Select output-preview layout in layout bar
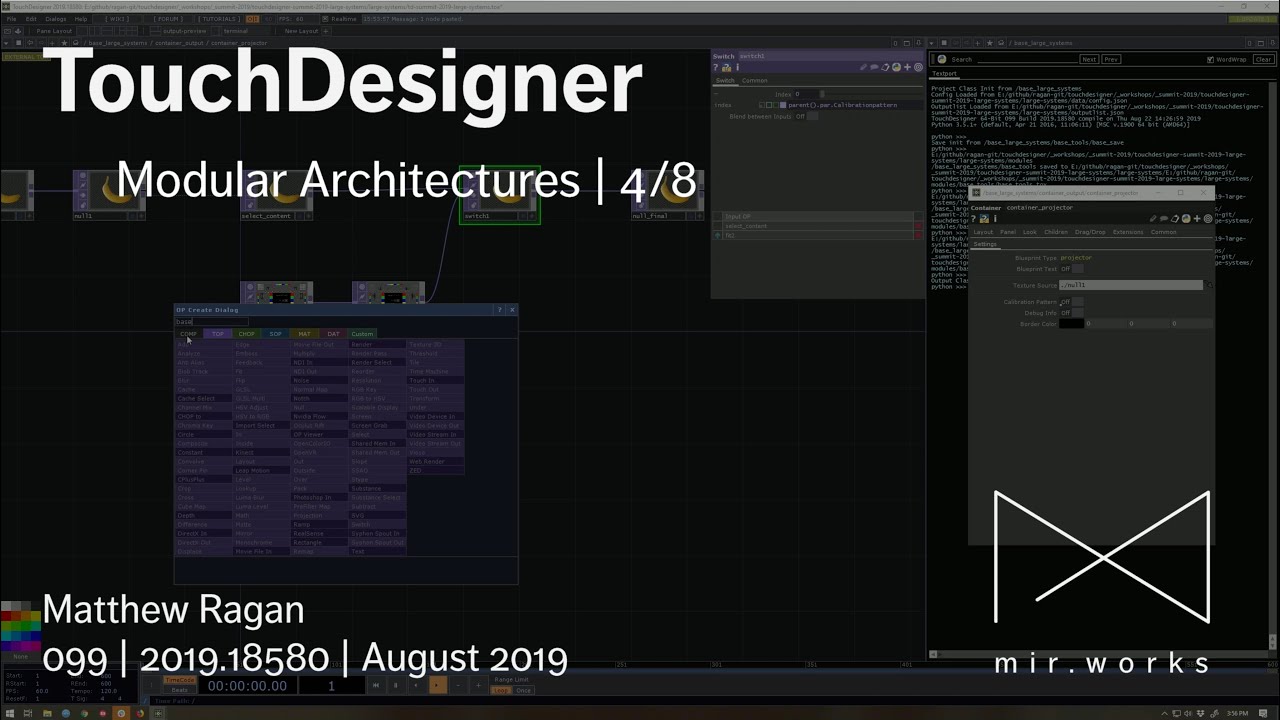This screenshot has height=720, width=1280. pos(184,31)
